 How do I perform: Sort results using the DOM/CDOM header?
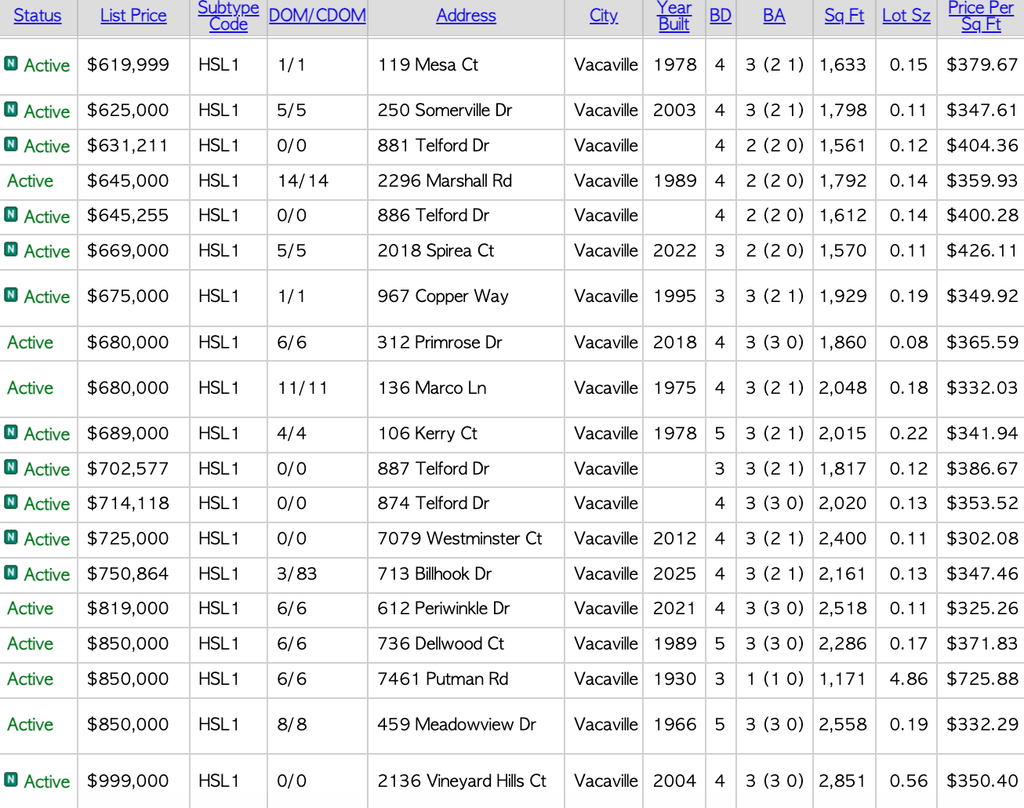(317, 16)
